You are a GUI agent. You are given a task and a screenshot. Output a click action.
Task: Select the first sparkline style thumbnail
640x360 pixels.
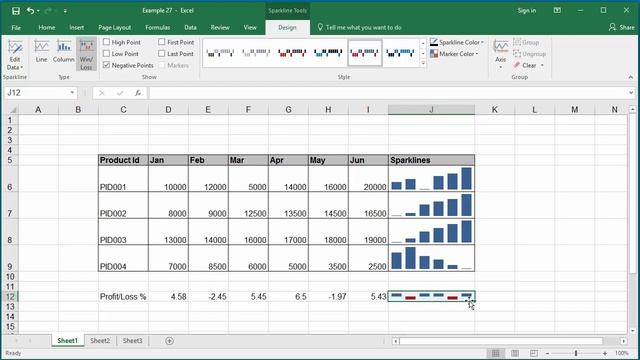pos(220,53)
